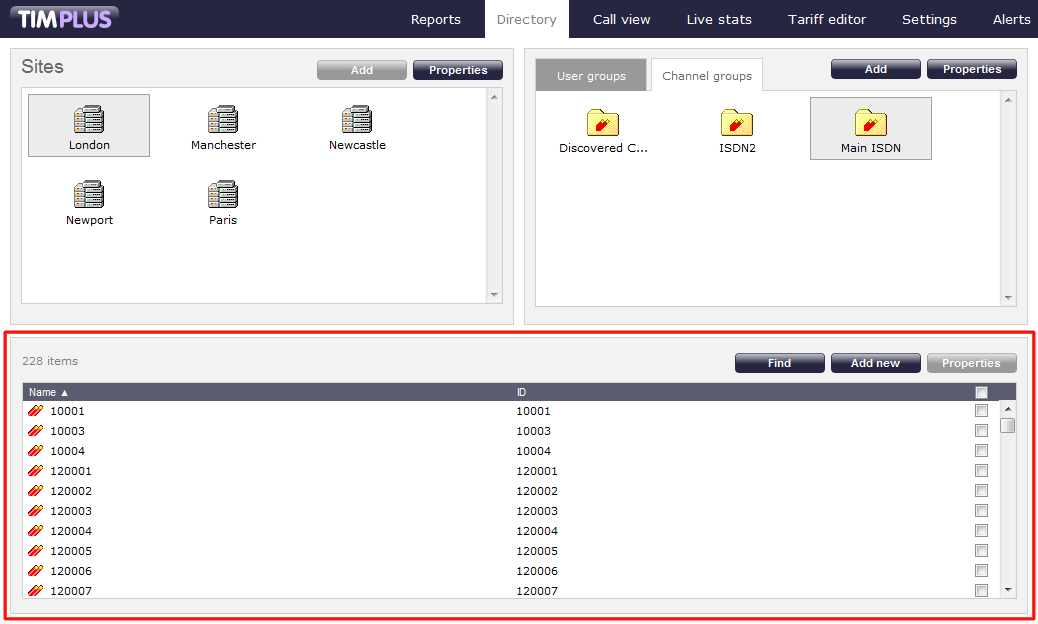
Task: Open the Tariff editor menu
Action: point(827,19)
